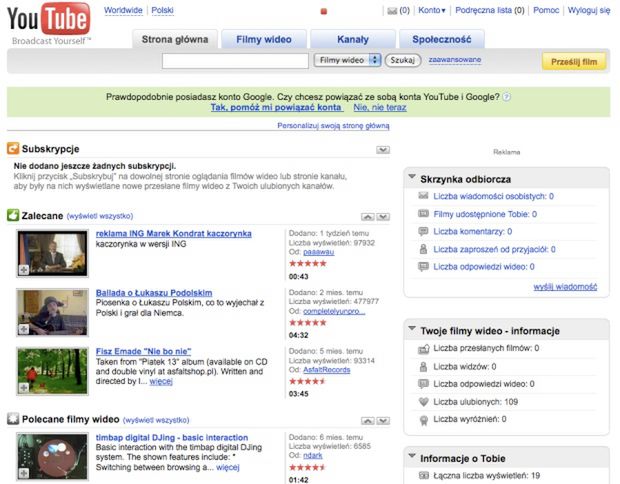Rate the ING Marek Kondrat video stars
Viewport: 620px width, 484px height.
308,263
